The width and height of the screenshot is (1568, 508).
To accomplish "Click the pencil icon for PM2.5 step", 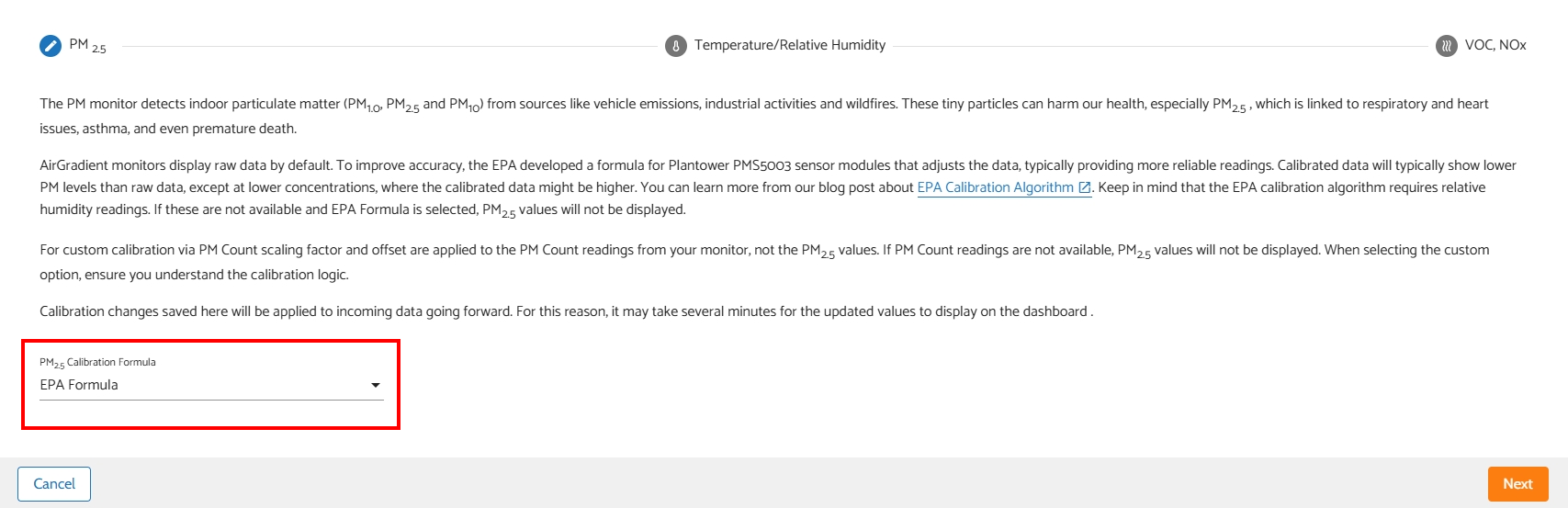I will [x=51, y=45].
